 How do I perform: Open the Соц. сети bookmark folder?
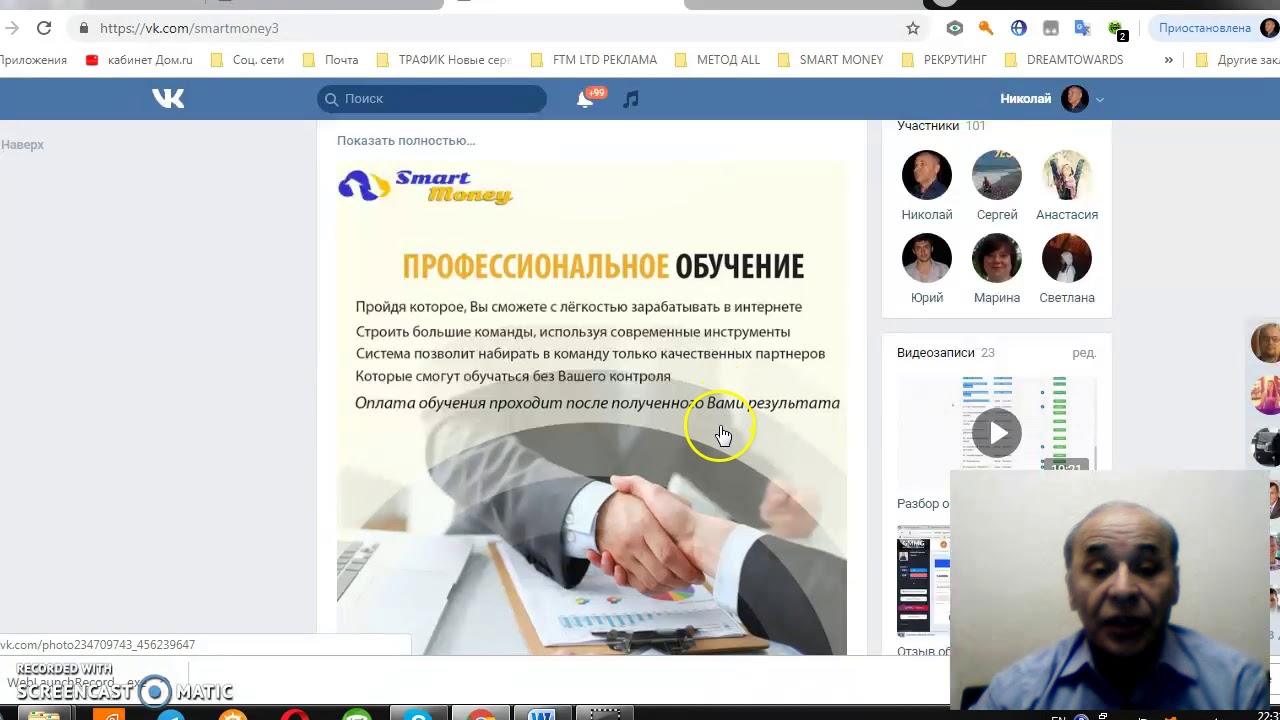(247, 60)
